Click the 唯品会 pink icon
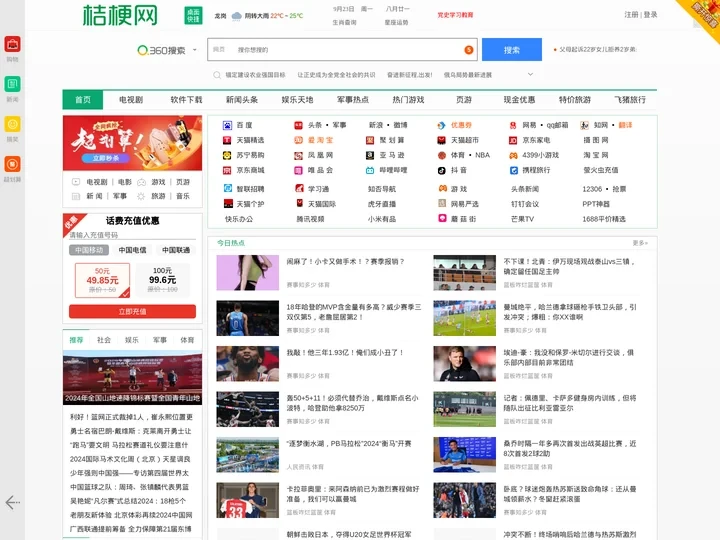 point(298,170)
